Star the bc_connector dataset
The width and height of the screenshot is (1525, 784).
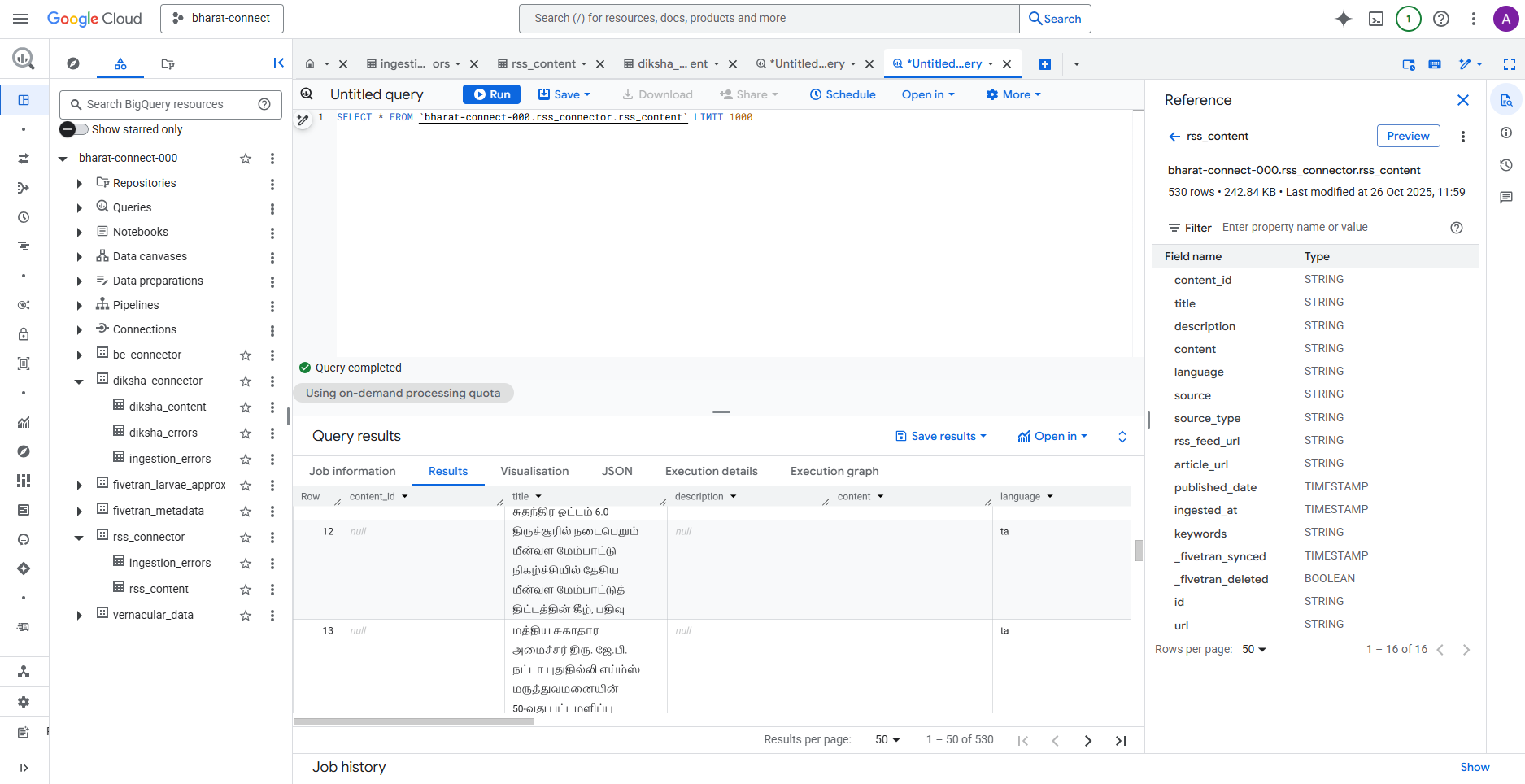pos(246,355)
